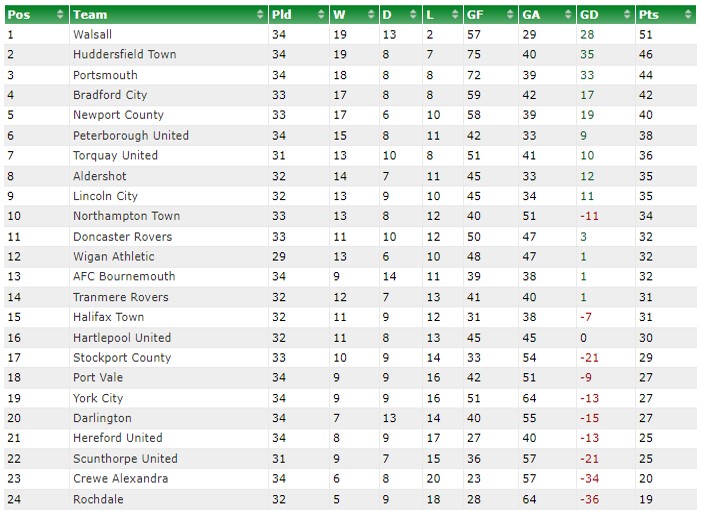Click Northampton Town's negative GD value
The image size is (701, 518).
click(589, 216)
